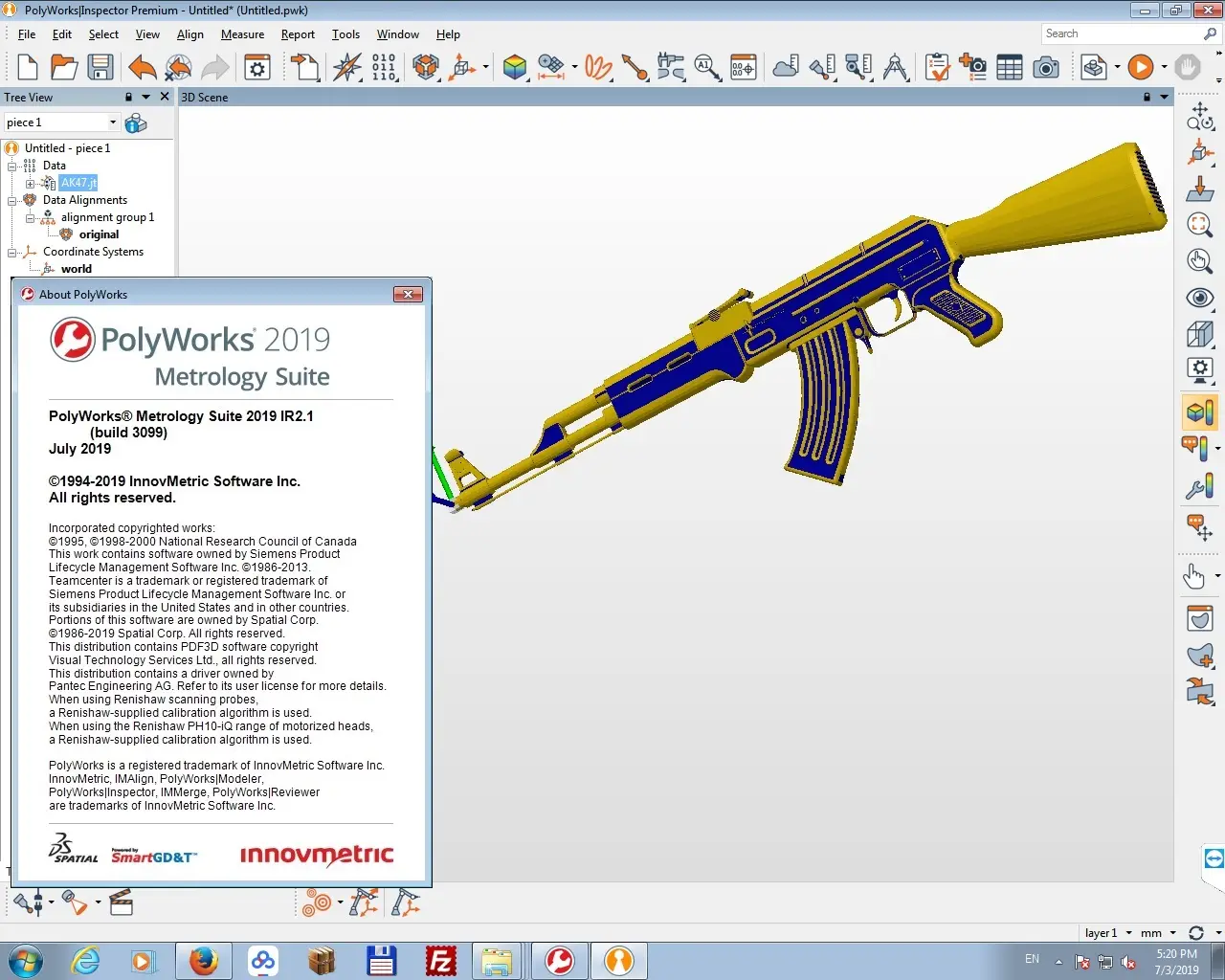The width and height of the screenshot is (1225, 980).
Task: Collapse the Data tree node
Action: [x=12, y=166]
